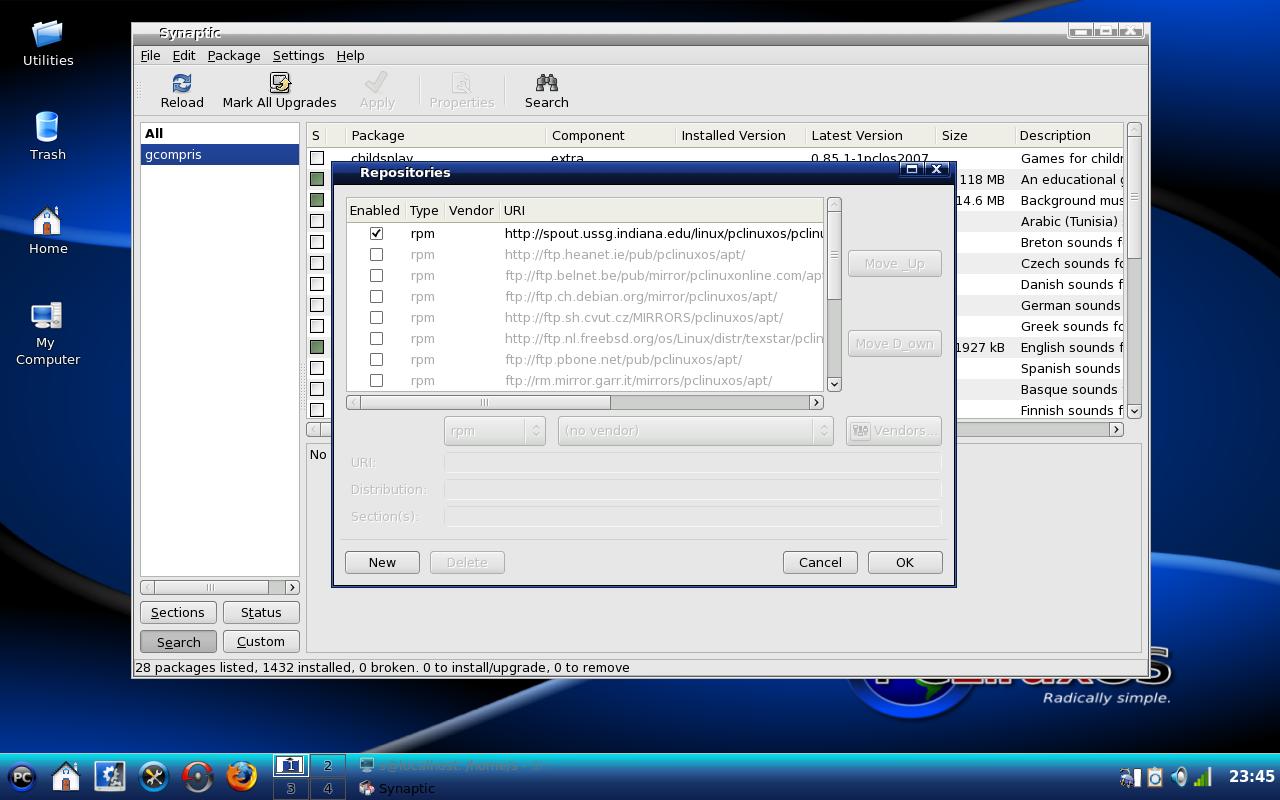Disable the spout.ussg.indiana.edu repository checkbox
The image size is (1280, 800).
[x=376, y=233]
